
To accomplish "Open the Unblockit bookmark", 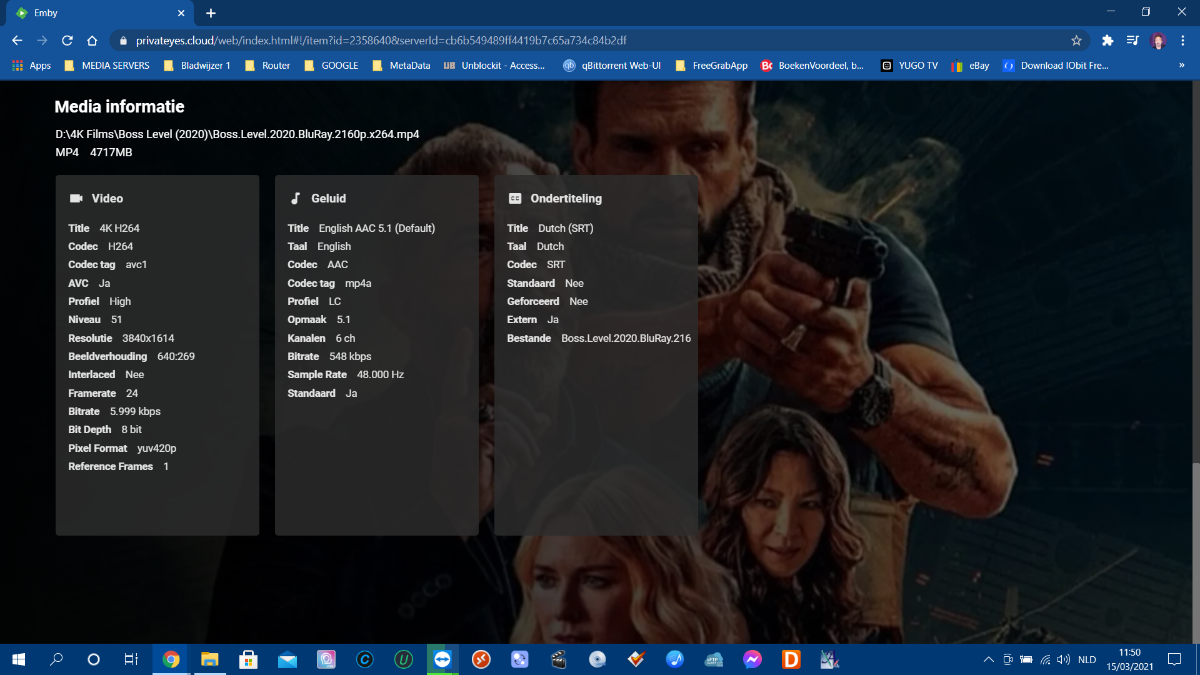I will [495, 66].
